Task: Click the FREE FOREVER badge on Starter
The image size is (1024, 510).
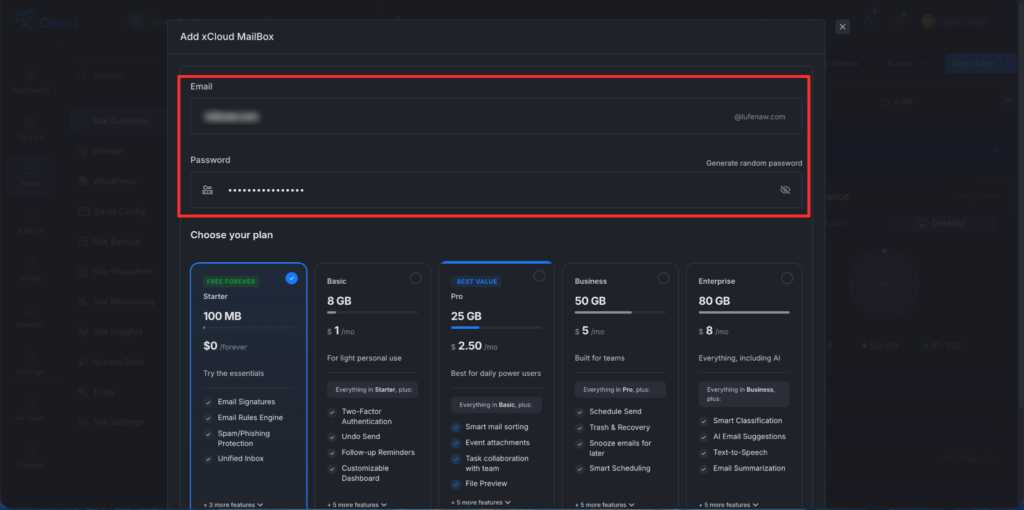Action: pyautogui.click(x=231, y=281)
